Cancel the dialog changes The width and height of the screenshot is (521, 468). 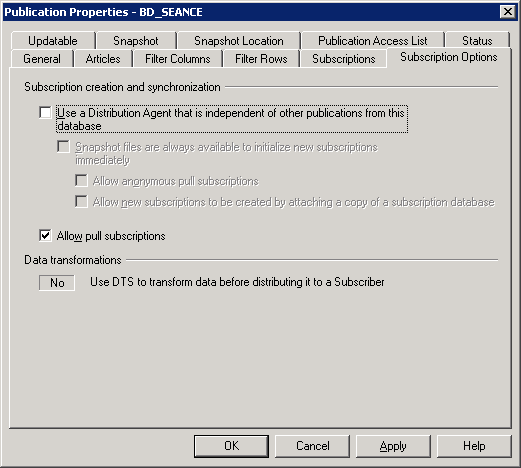(312, 446)
